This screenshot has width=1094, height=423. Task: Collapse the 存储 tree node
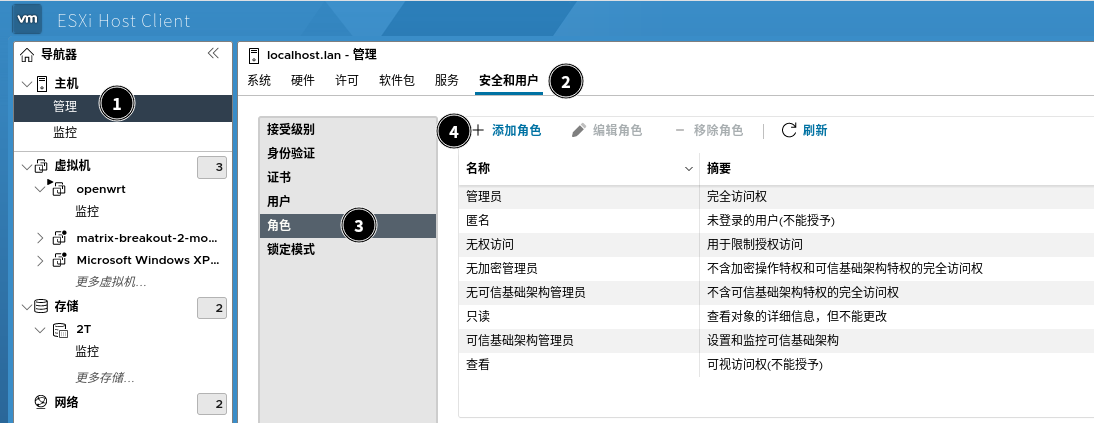pyautogui.click(x=27, y=307)
